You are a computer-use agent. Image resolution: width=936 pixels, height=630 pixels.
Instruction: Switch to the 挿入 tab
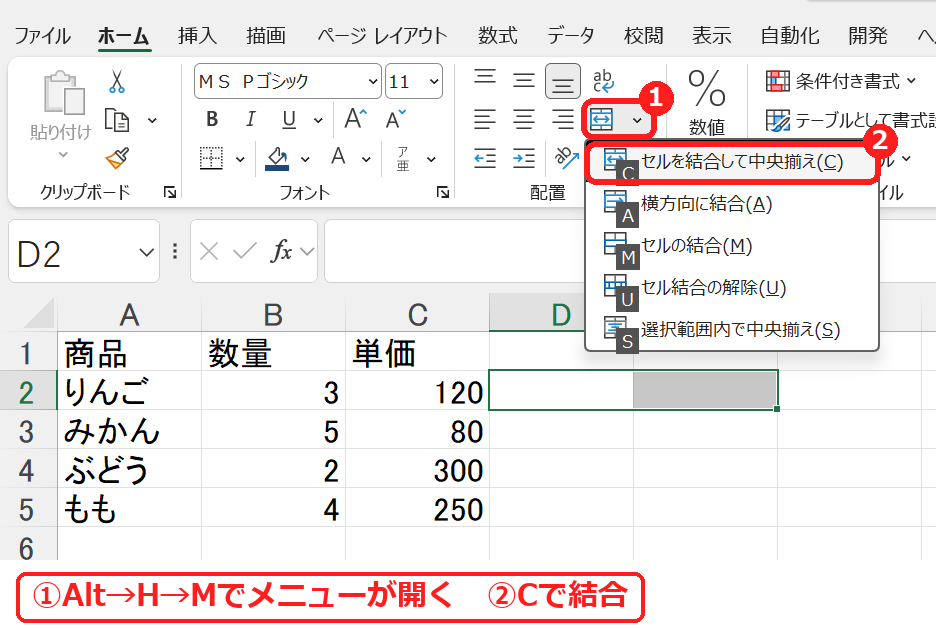(x=197, y=36)
